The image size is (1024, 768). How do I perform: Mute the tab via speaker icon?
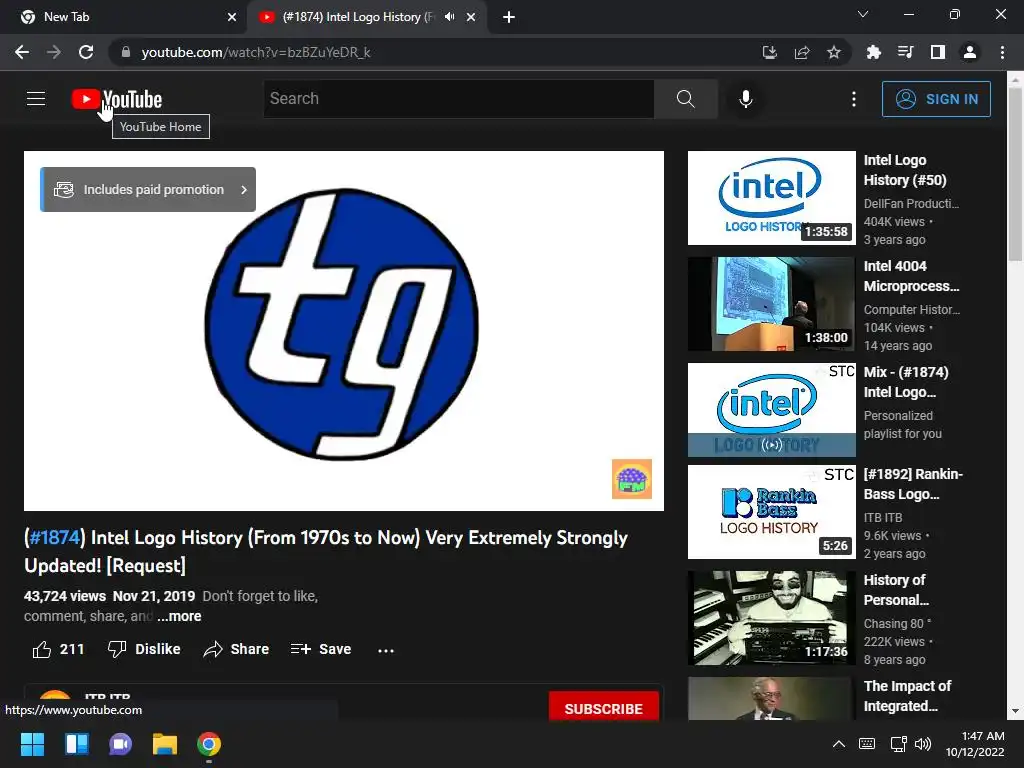tap(449, 17)
